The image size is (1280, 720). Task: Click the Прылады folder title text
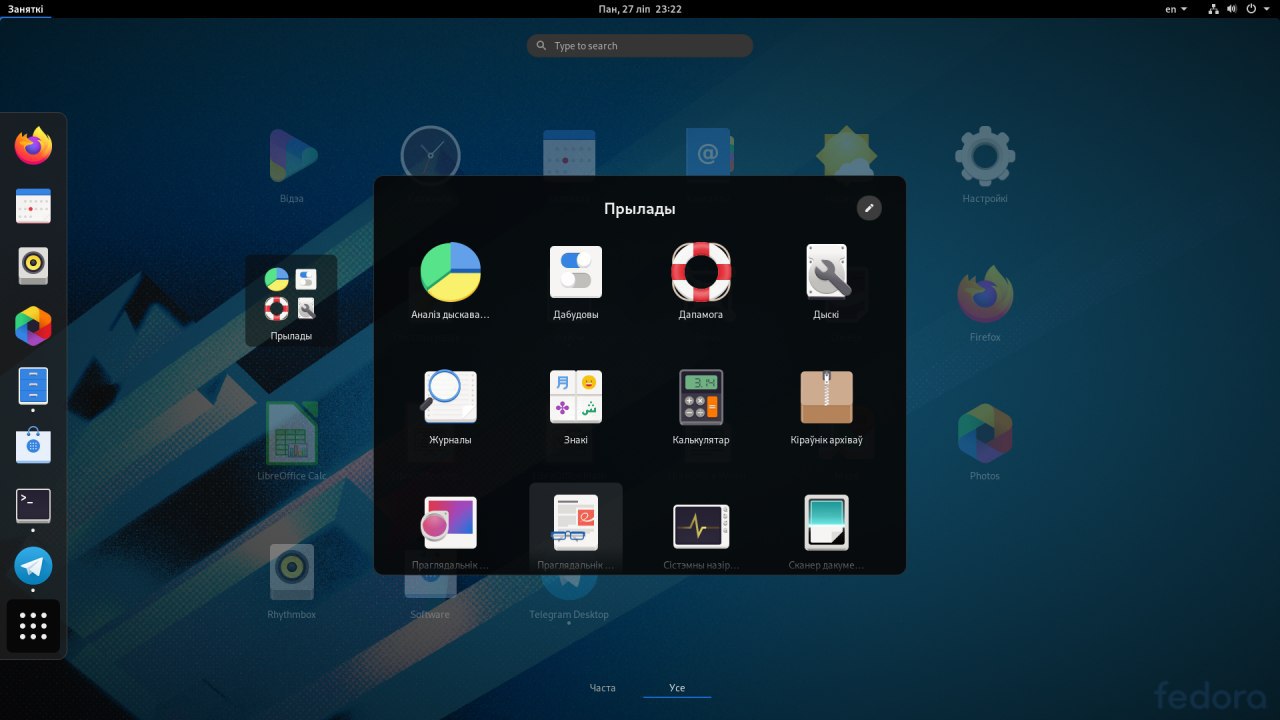640,209
